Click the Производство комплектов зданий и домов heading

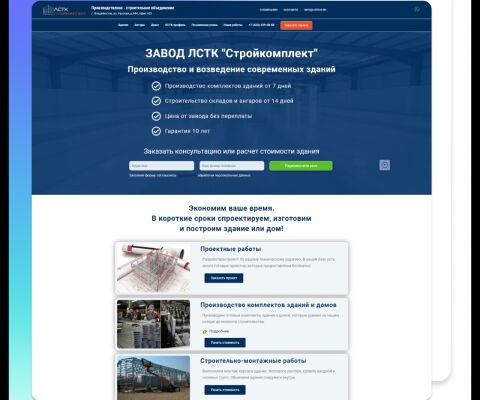268,305
